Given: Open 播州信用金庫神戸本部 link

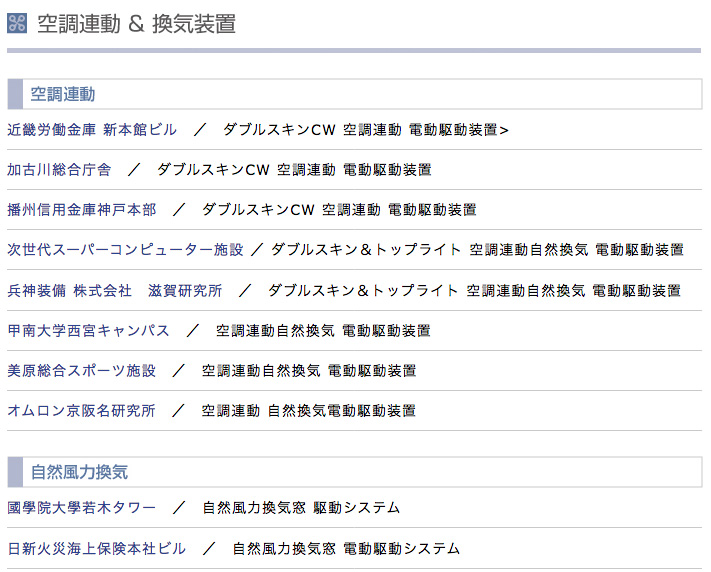Looking at the screenshot, I should (82, 210).
